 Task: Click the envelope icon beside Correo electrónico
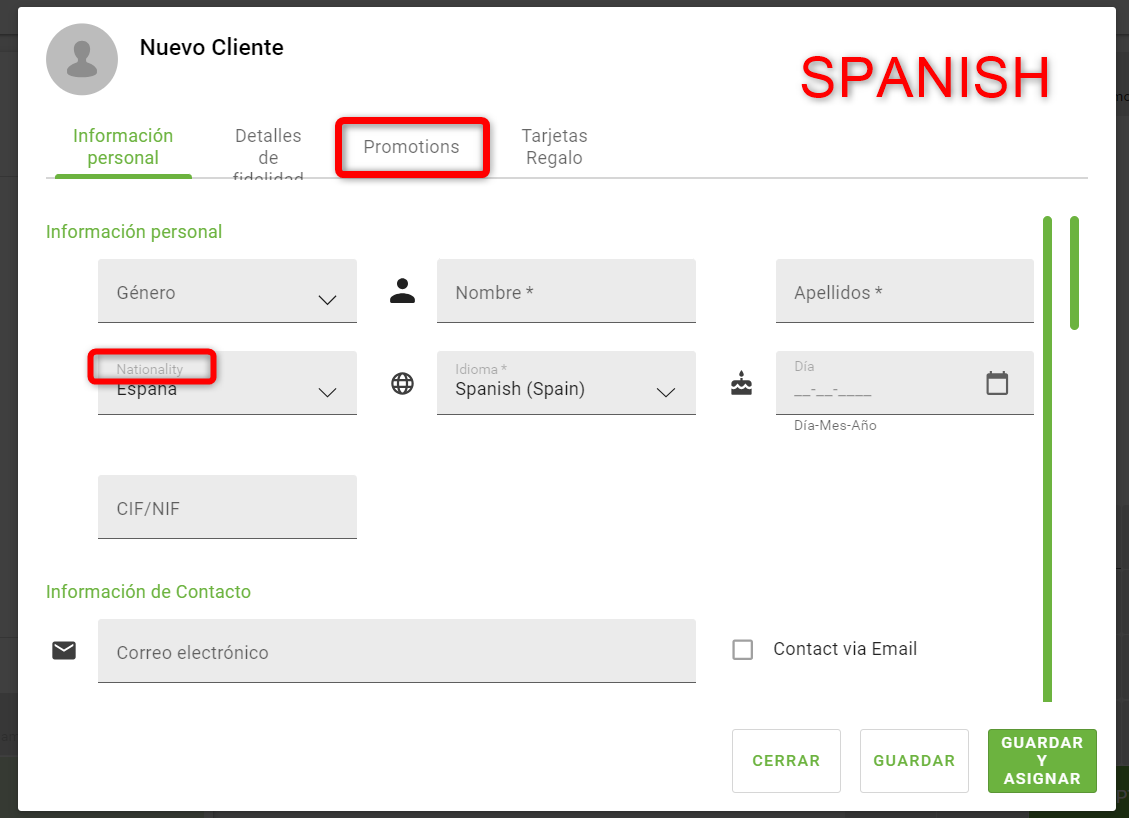(x=64, y=651)
